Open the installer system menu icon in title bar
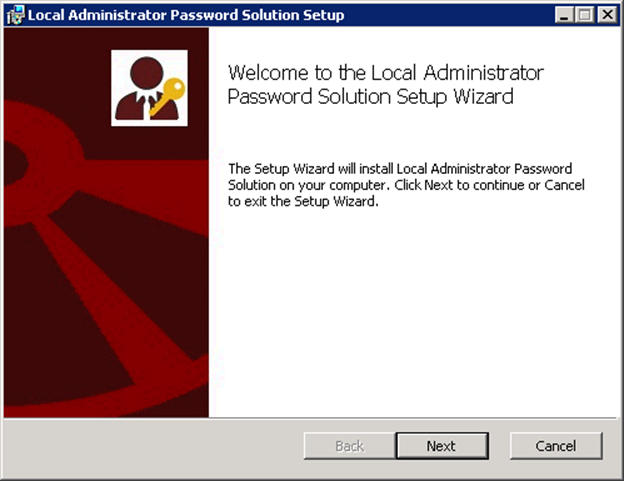The image size is (624, 481). pos(16,15)
